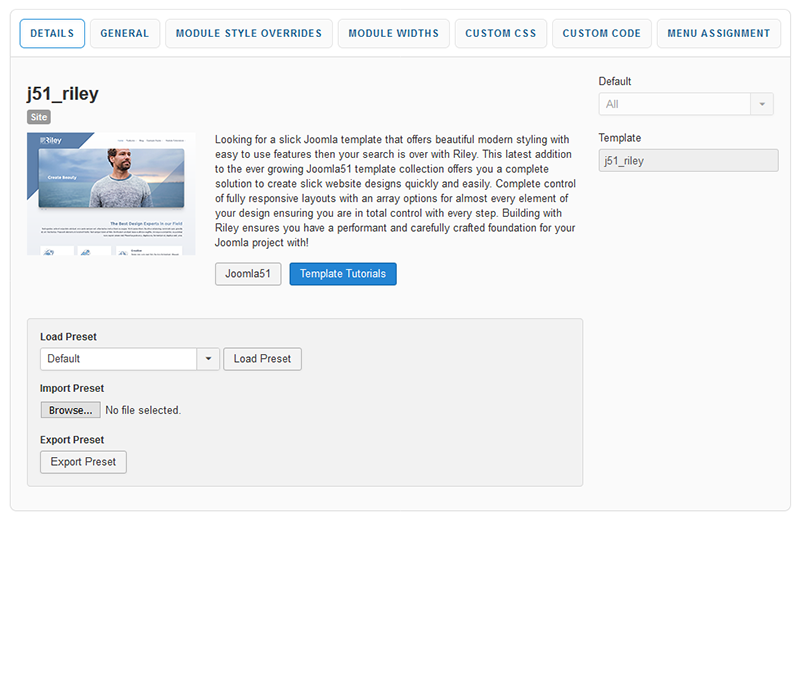Viewport: 800px width, 674px height.
Task: Go to the Module Widths tab
Action: pyautogui.click(x=393, y=33)
